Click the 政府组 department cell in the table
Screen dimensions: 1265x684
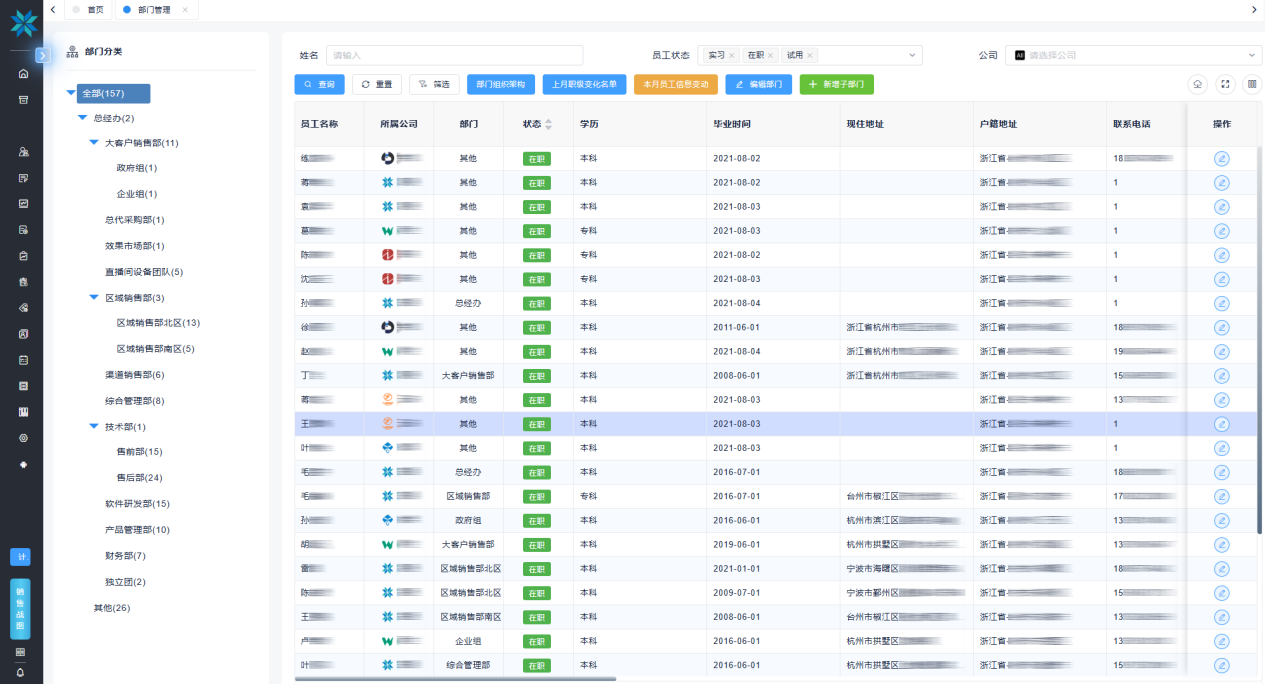tap(468, 521)
